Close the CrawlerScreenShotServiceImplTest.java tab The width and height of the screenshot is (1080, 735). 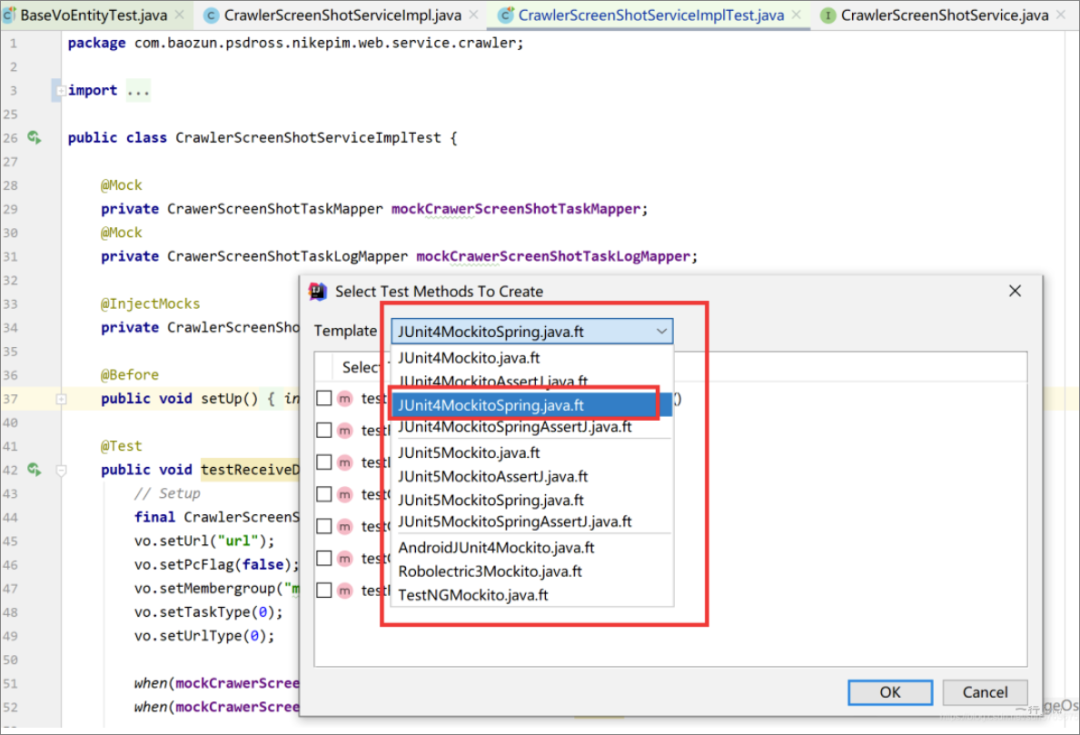click(796, 14)
